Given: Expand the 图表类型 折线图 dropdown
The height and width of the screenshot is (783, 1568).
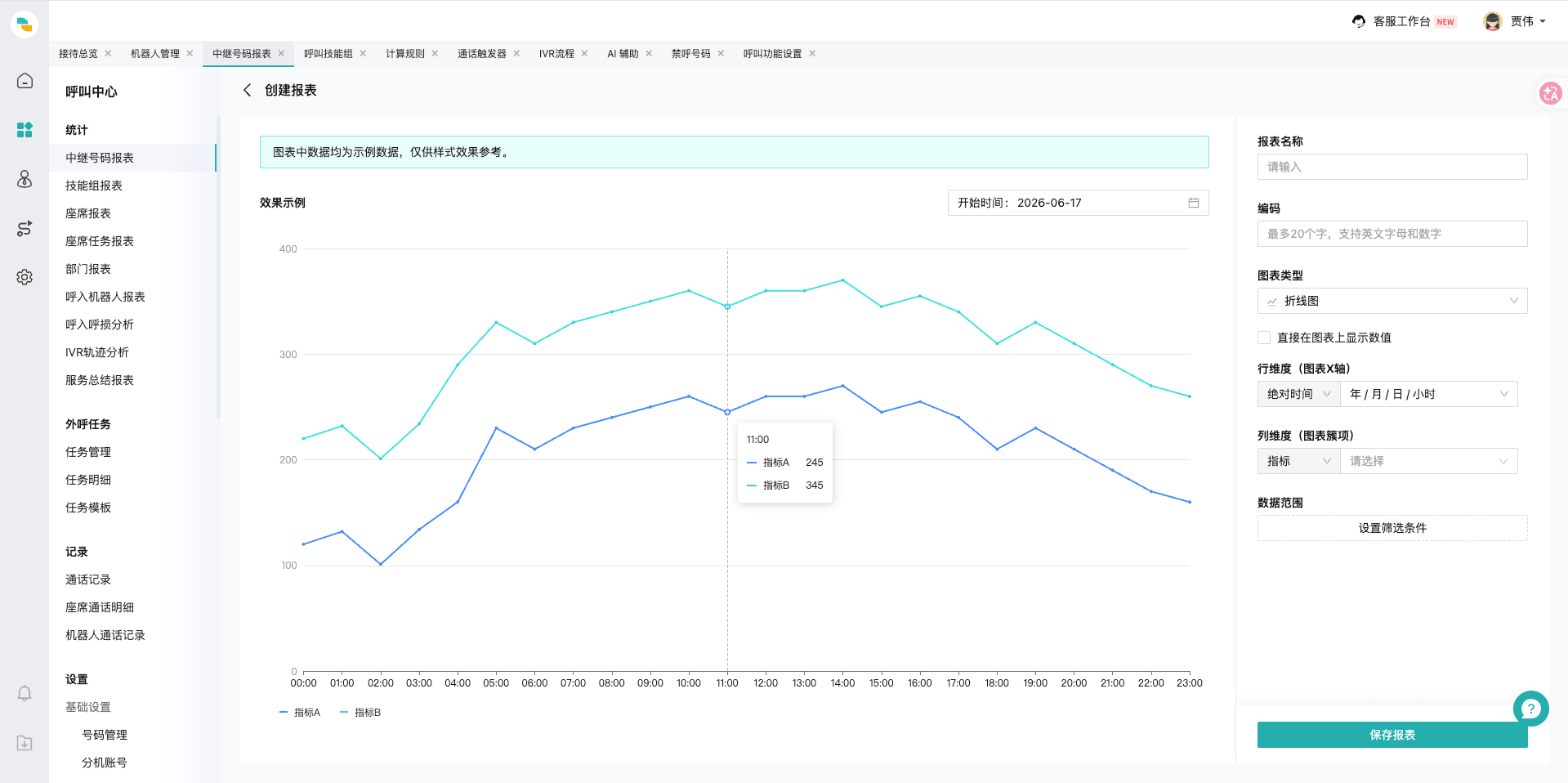Looking at the screenshot, I should (x=1392, y=301).
